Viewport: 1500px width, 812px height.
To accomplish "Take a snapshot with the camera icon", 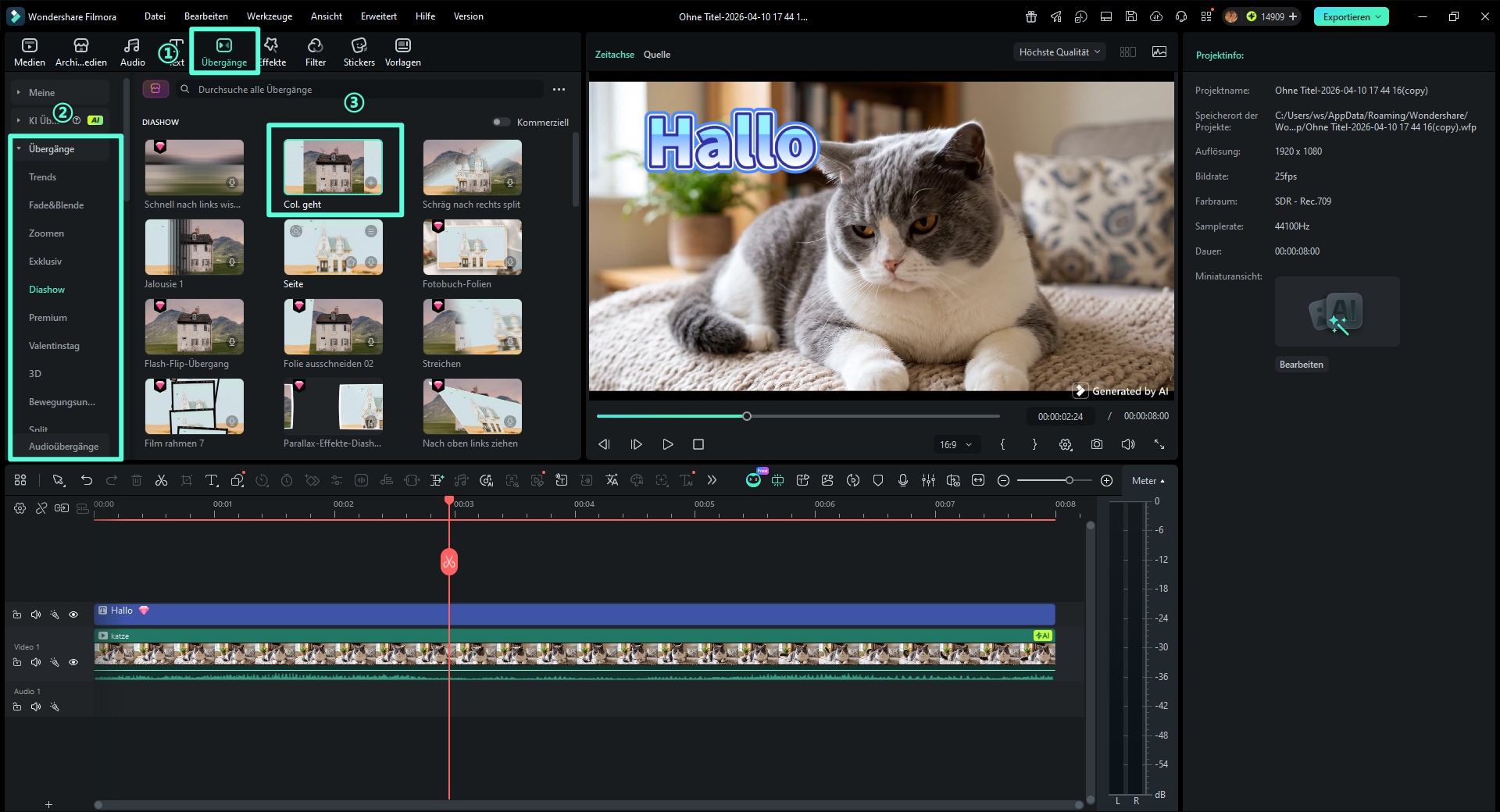I will (1097, 444).
